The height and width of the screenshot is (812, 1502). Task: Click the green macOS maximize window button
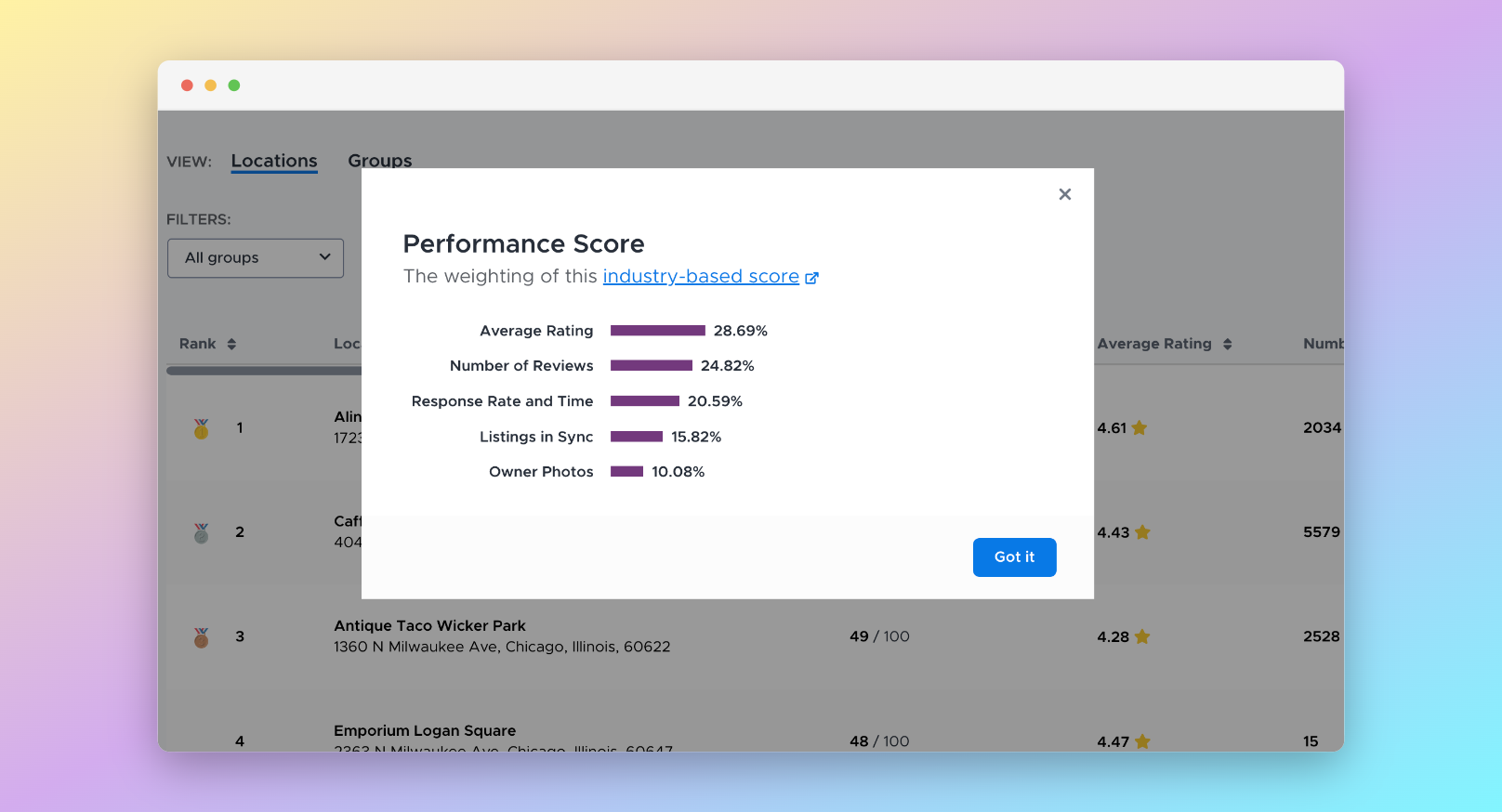click(x=234, y=85)
